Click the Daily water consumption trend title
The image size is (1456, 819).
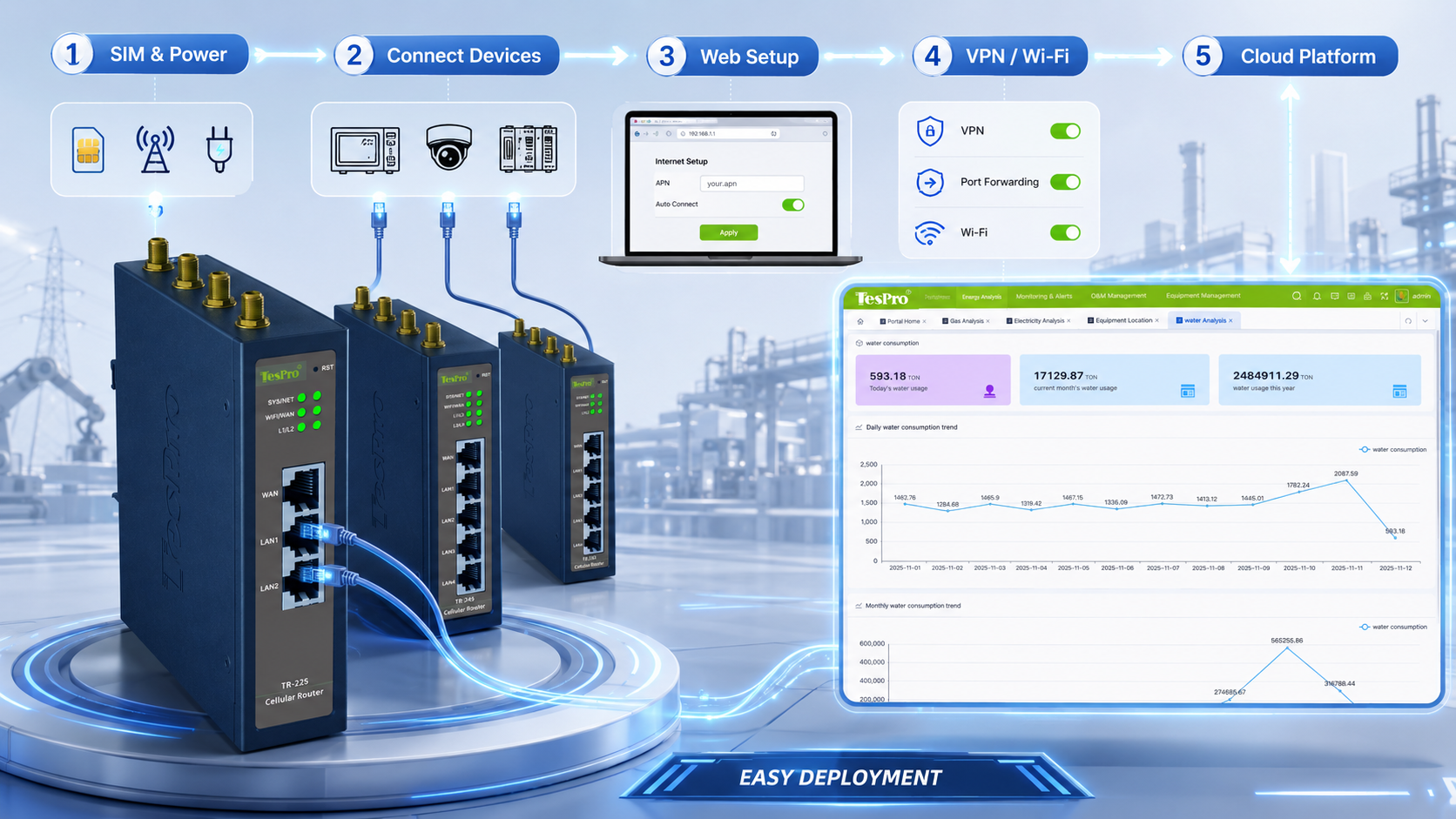(912, 427)
